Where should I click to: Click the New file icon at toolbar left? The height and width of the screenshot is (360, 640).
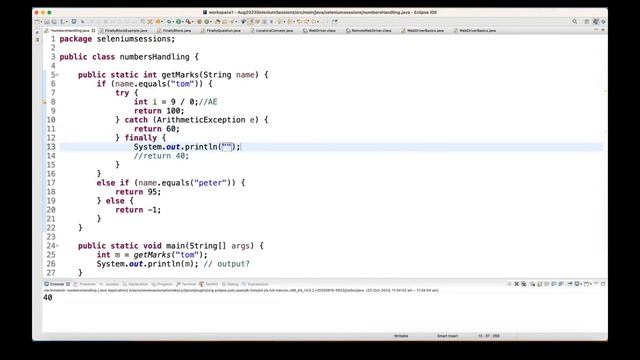click(x=37, y=22)
